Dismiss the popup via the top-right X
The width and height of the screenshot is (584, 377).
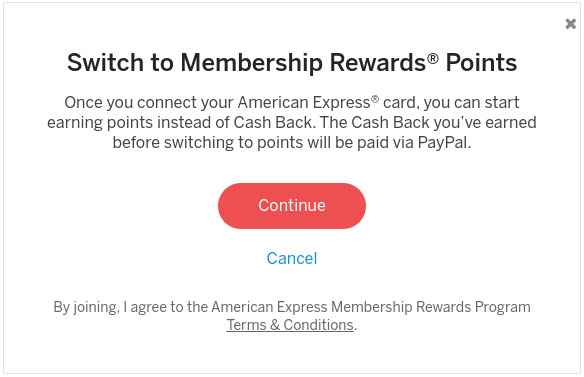570,24
